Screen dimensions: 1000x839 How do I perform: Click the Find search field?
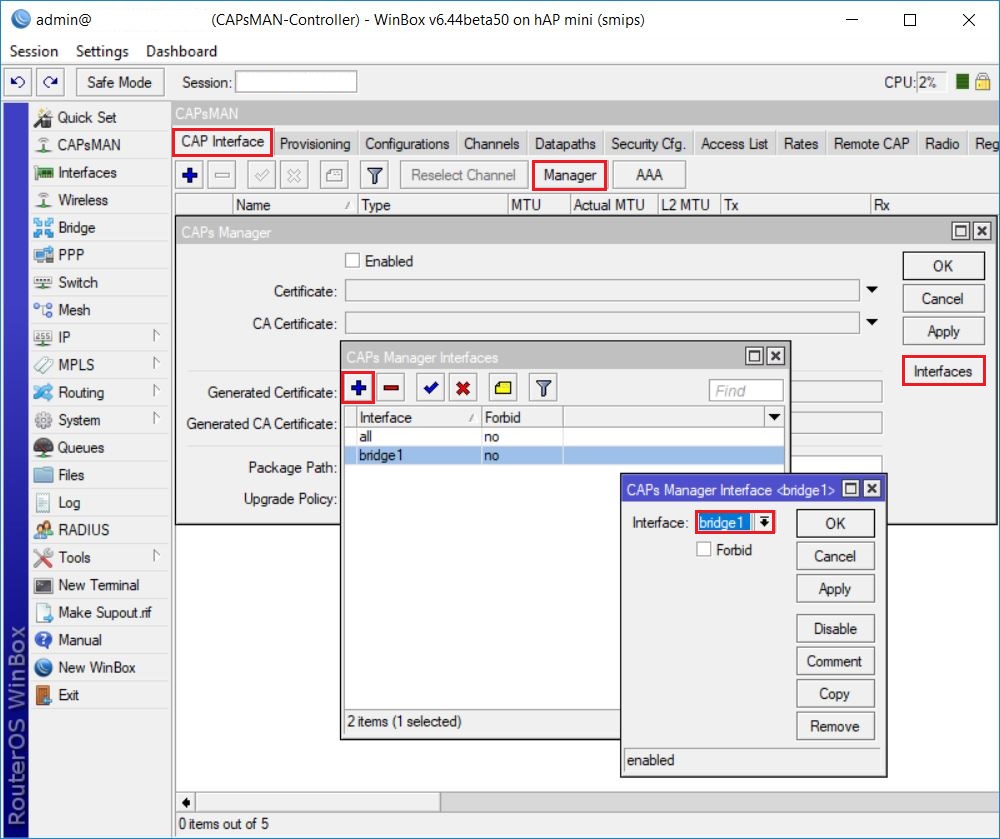coord(746,391)
